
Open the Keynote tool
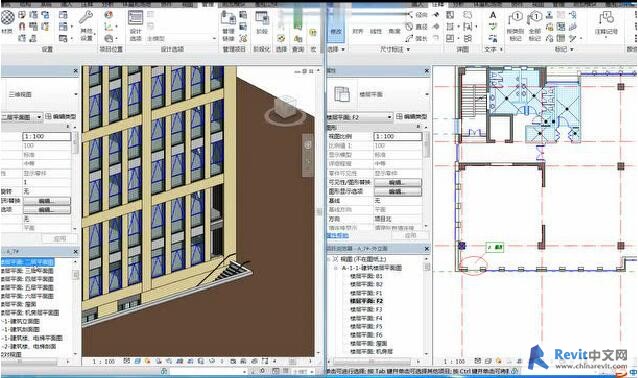click(x=606, y=24)
